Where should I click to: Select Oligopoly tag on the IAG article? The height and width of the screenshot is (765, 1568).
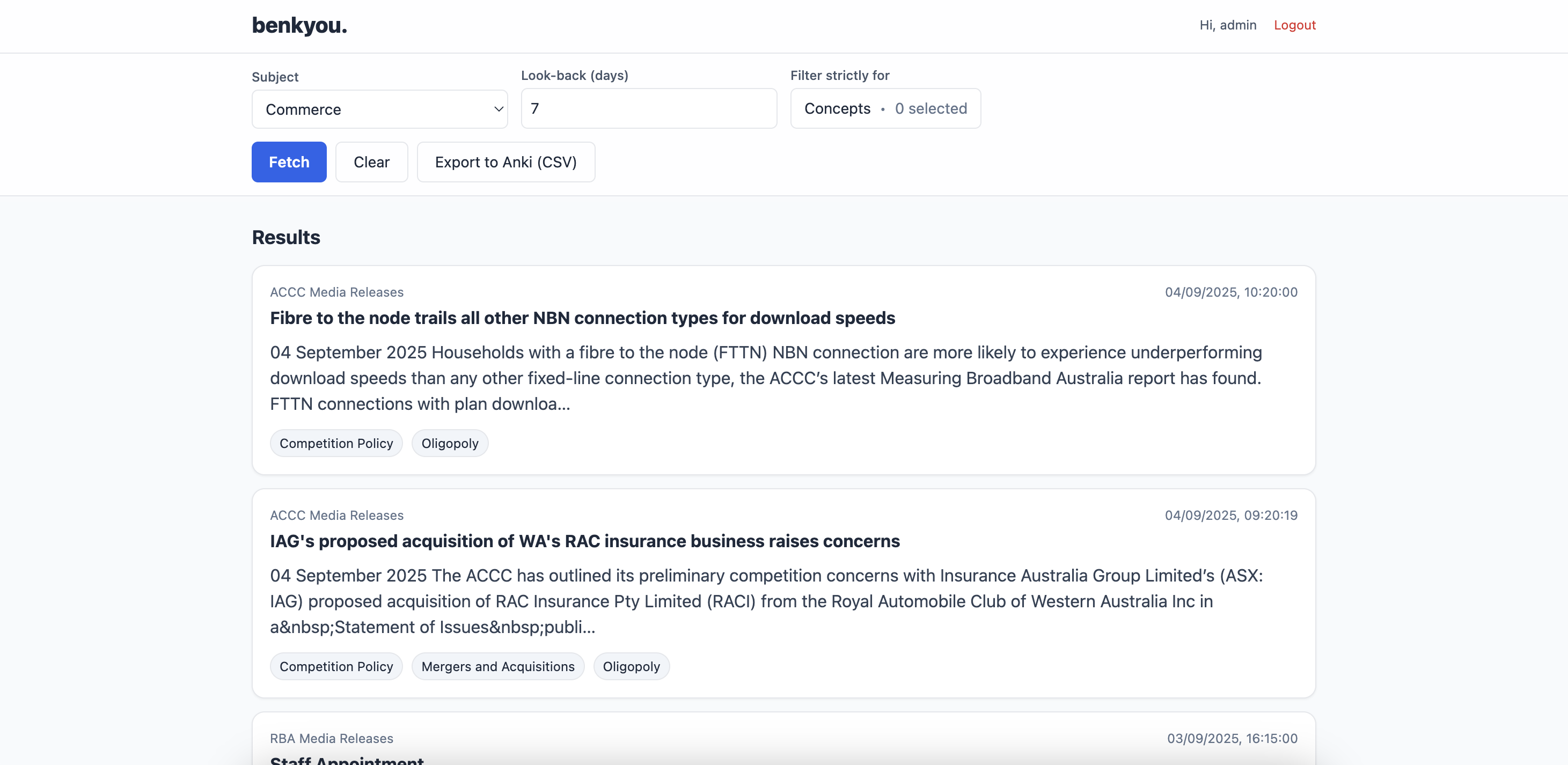tap(631, 666)
